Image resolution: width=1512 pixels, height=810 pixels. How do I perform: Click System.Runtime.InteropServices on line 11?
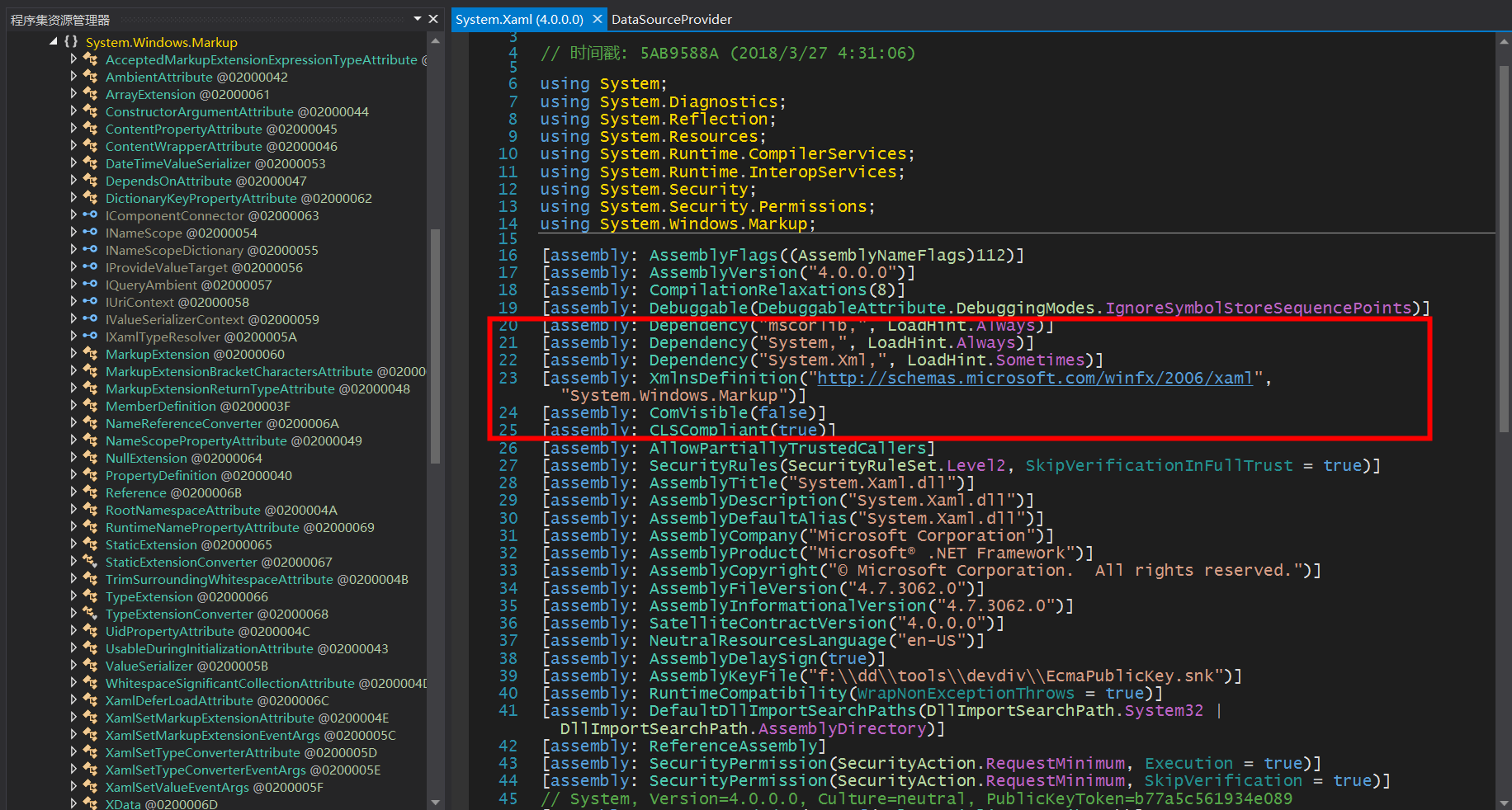coord(748,172)
